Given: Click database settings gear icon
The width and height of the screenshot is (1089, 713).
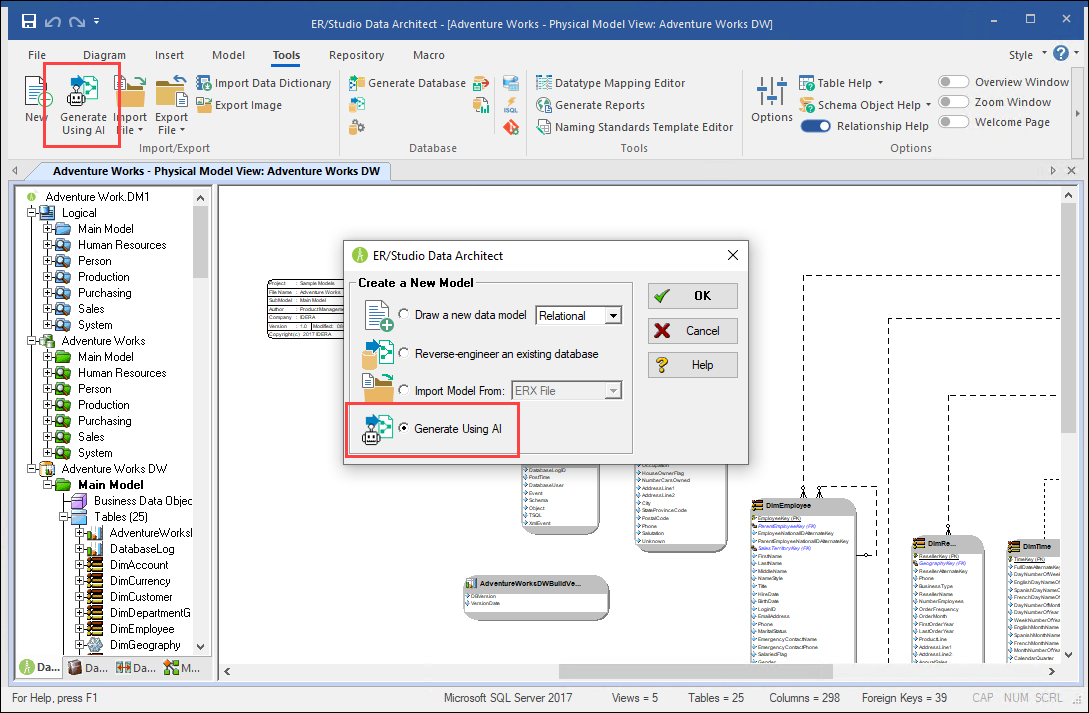Looking at the screenshot, I should coord(357,127).
